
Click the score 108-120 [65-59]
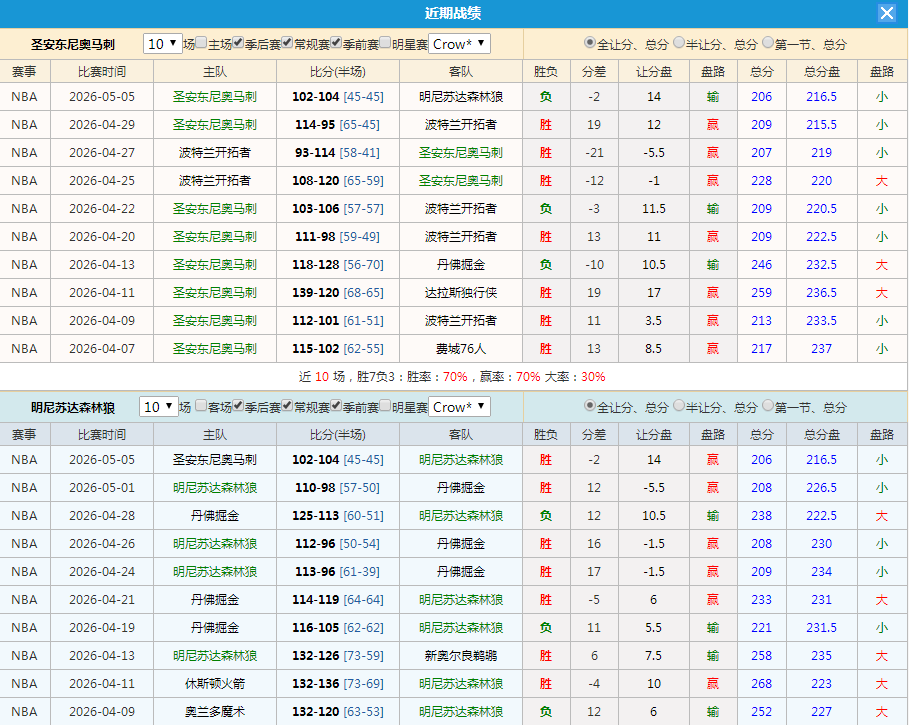point(337,180)
